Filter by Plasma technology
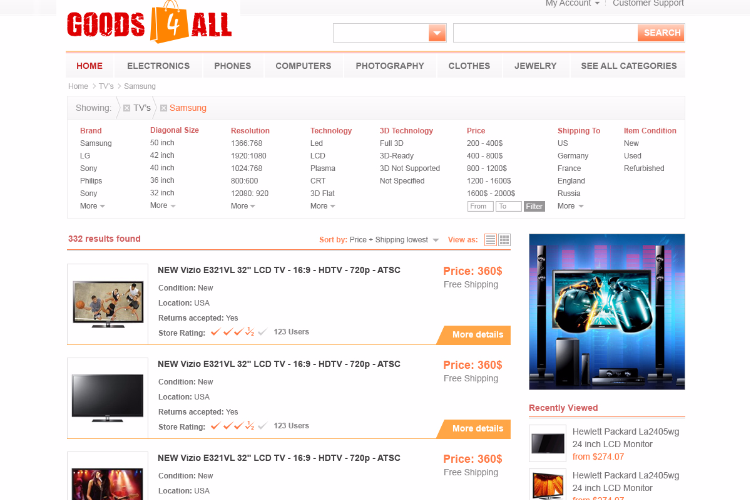This screenshot has width=750, height=500. click(322, 168)
